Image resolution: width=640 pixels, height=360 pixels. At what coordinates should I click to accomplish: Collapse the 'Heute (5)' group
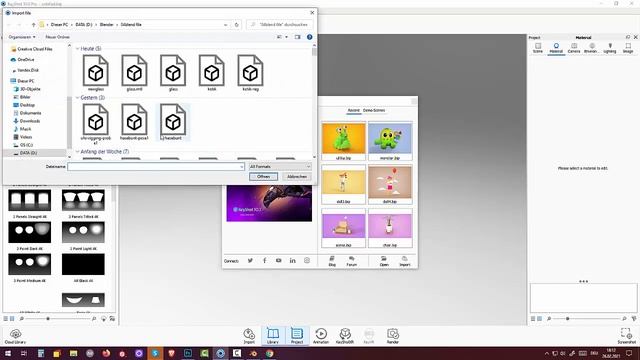[x=78, y=49]
